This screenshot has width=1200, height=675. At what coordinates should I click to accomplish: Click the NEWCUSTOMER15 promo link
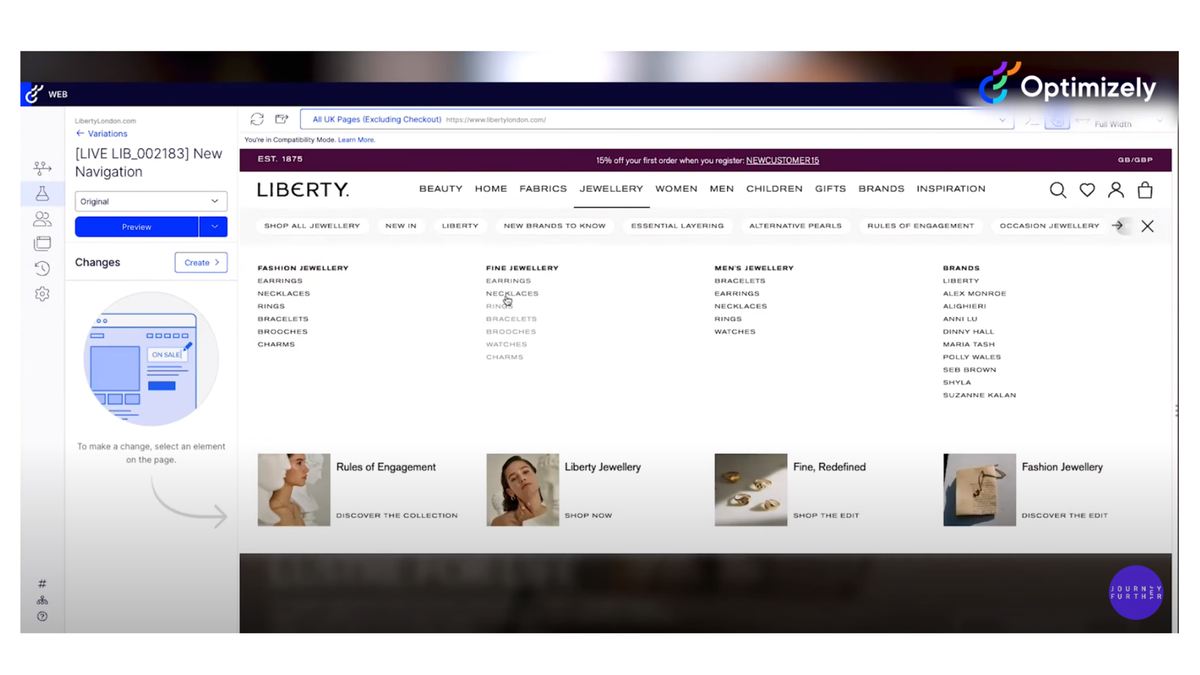[782, 160]
